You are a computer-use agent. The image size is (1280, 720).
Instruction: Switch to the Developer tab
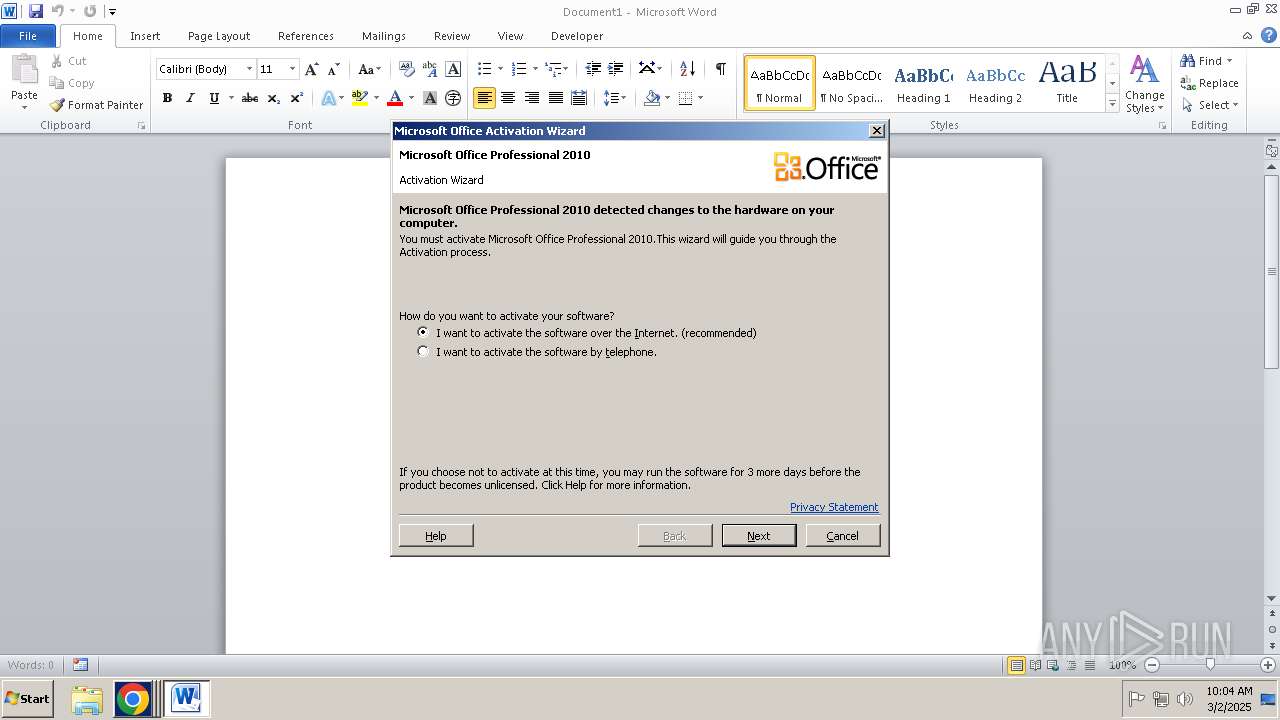(577, 36)
